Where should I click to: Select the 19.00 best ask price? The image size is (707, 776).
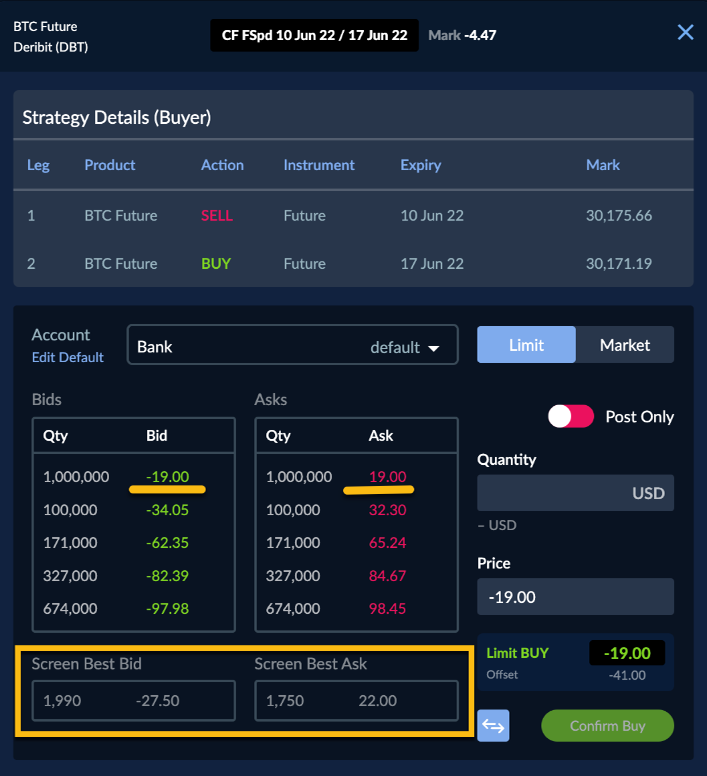386,477
